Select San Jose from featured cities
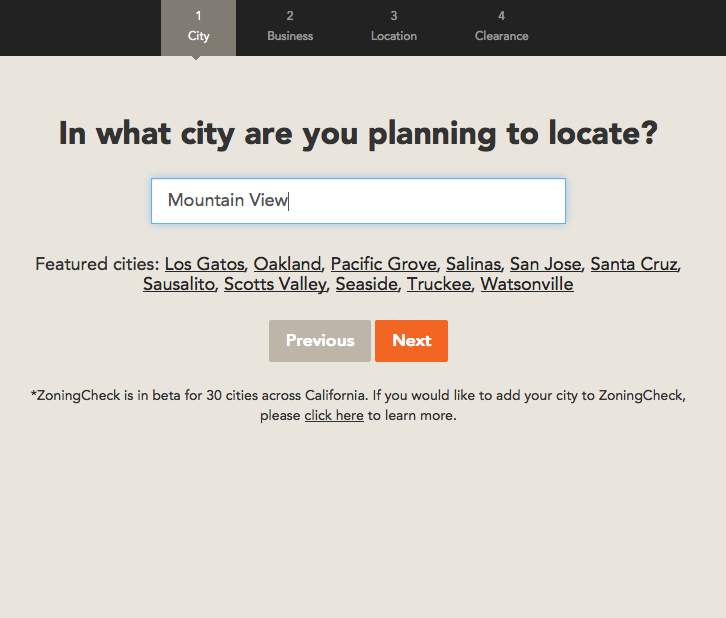Image resolution: width=726 pixels, height=618 pixels. click(x=545, y=264)
